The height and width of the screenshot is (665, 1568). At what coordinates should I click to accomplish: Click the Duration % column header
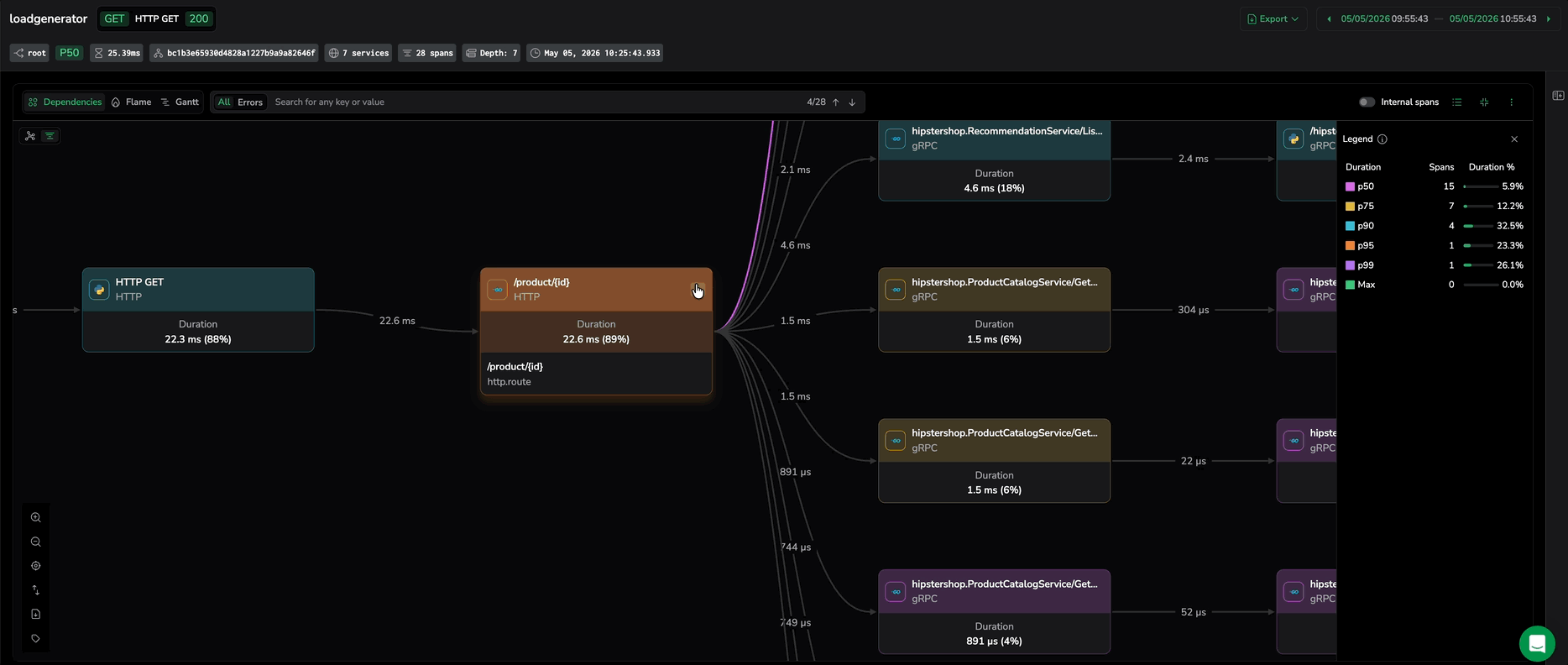(x=1492, y=167)
